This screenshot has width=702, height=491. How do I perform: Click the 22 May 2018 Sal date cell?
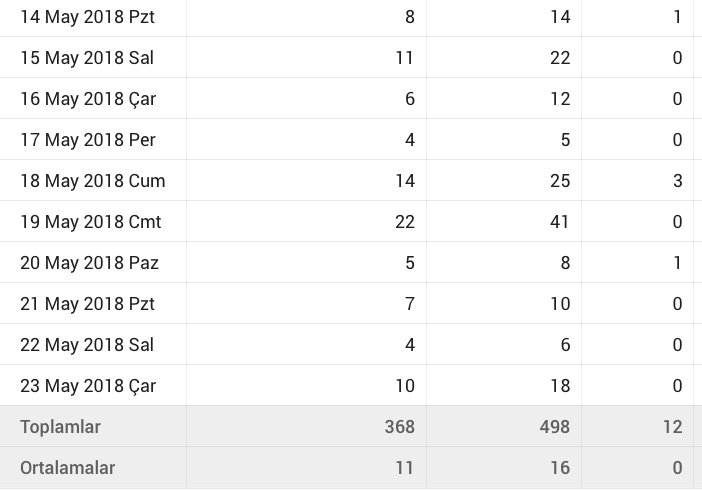[87, 345]
